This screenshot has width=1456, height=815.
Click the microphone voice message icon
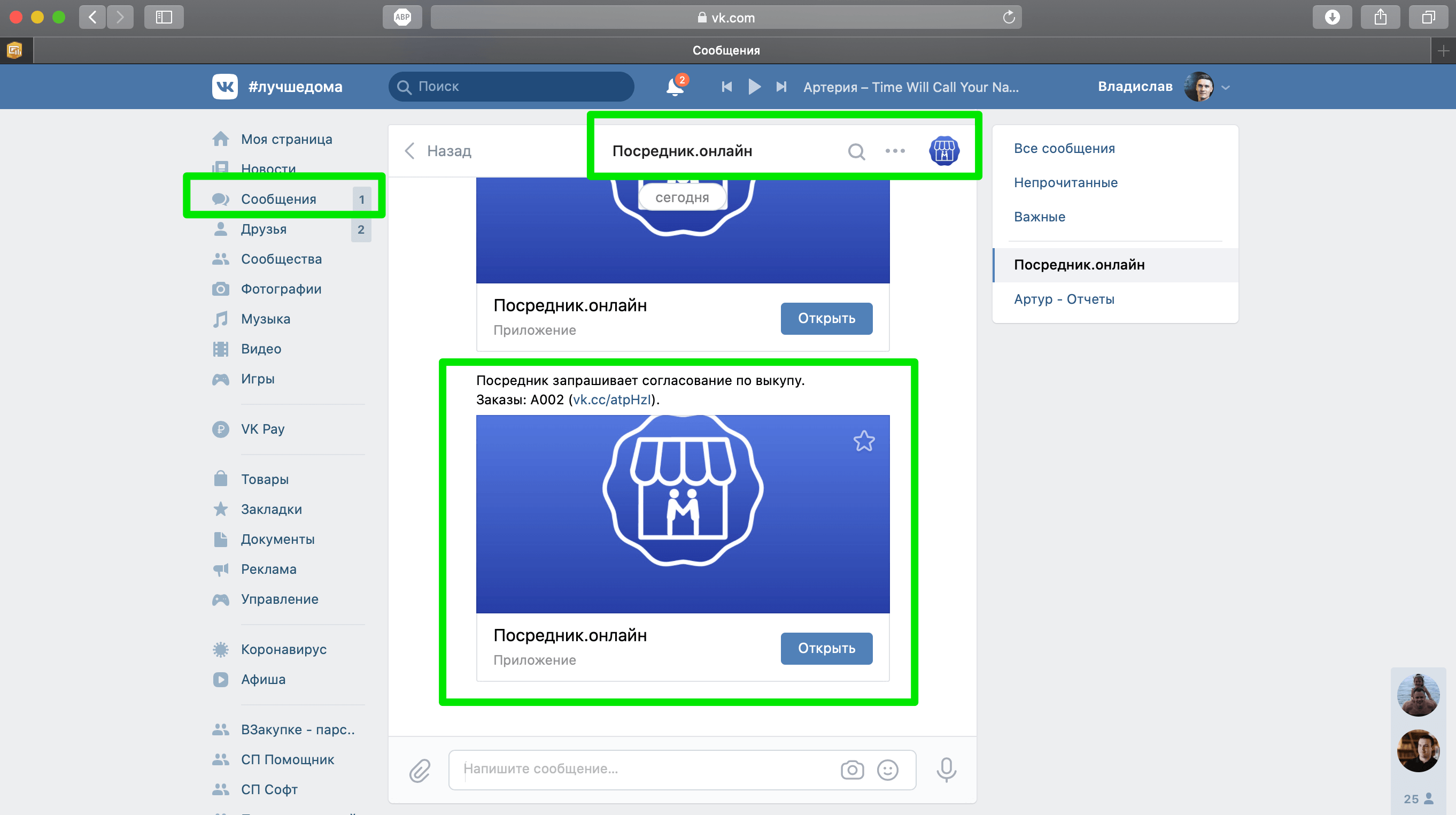click(946, 770)
